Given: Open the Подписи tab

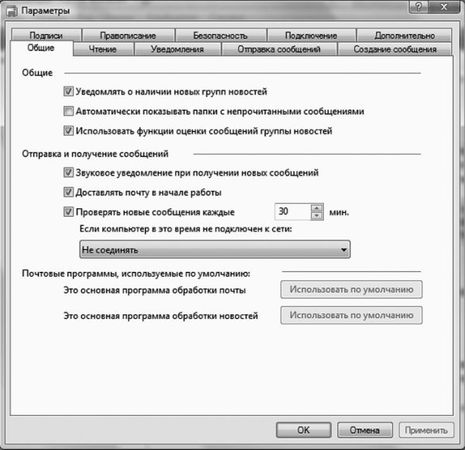Looking at the screenshot, I should tap(46, 35).
